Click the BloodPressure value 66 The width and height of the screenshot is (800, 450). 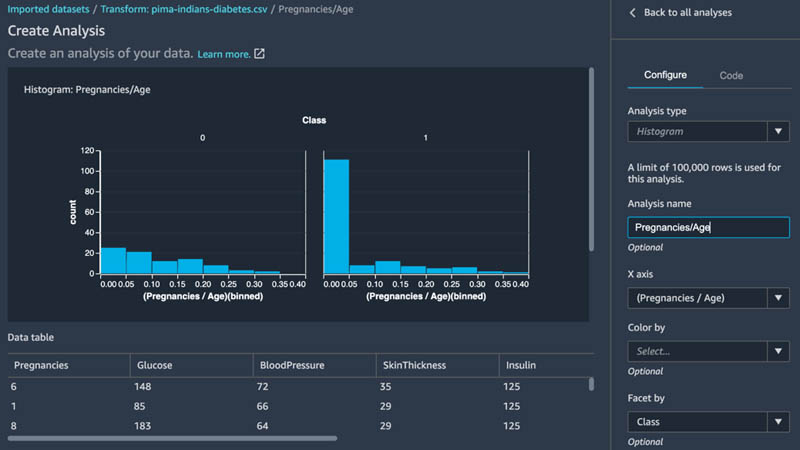pyautogui.click(x=262, y=407)
